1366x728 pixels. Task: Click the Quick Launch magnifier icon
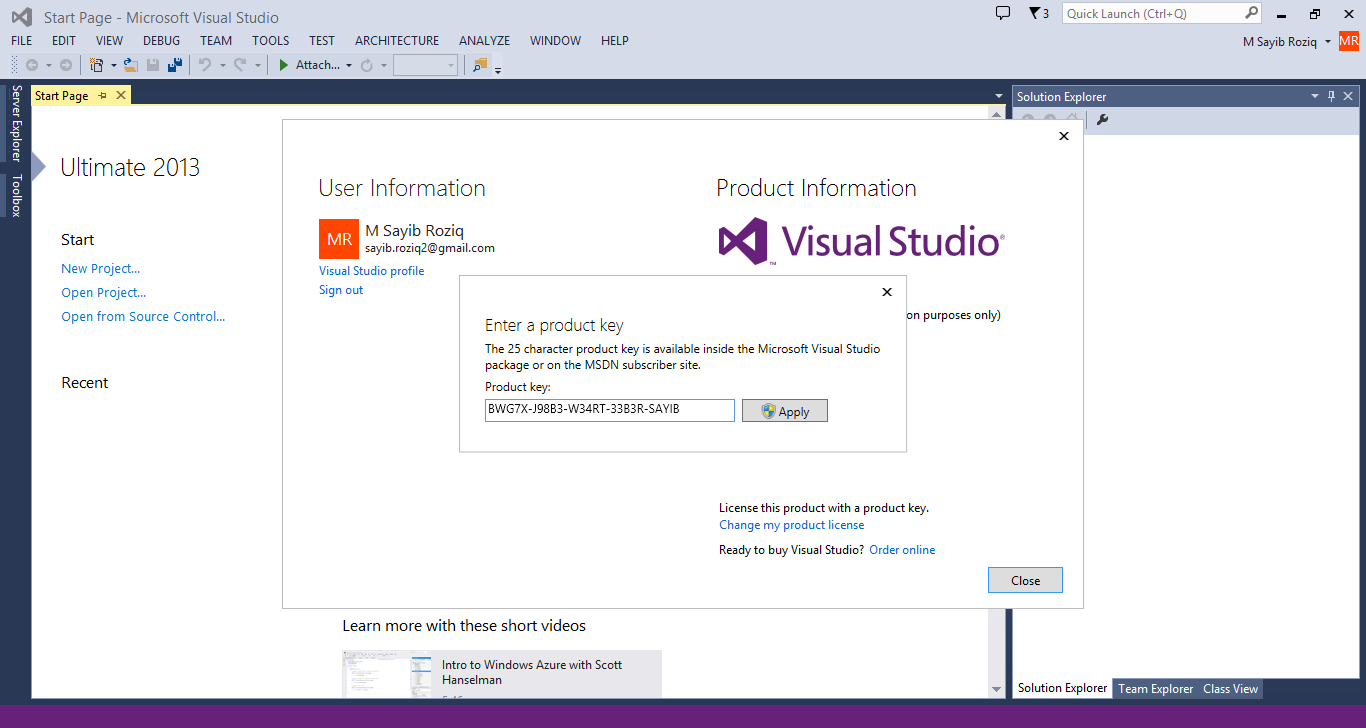coord(1251,13)
